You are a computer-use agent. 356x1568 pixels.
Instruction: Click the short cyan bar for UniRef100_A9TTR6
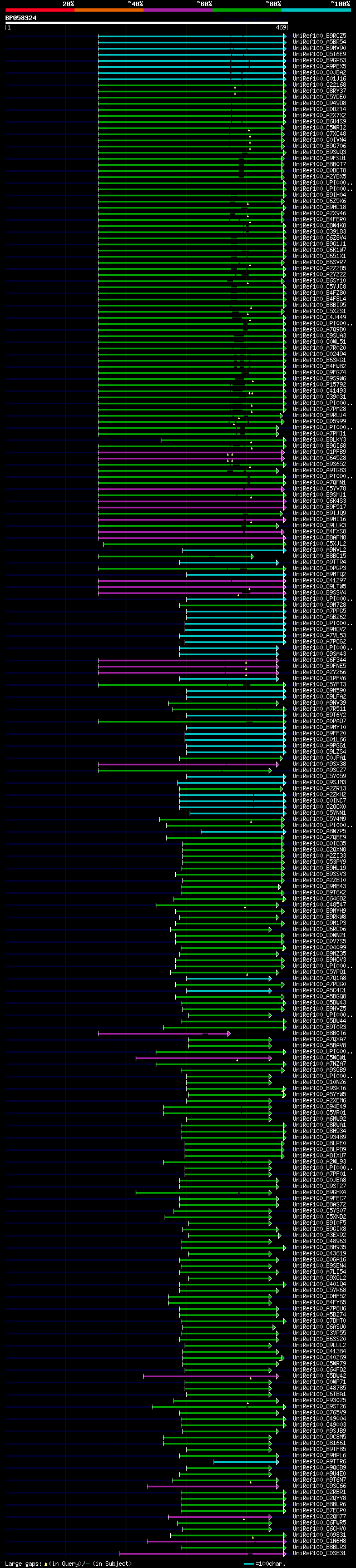pos(246,1461)
